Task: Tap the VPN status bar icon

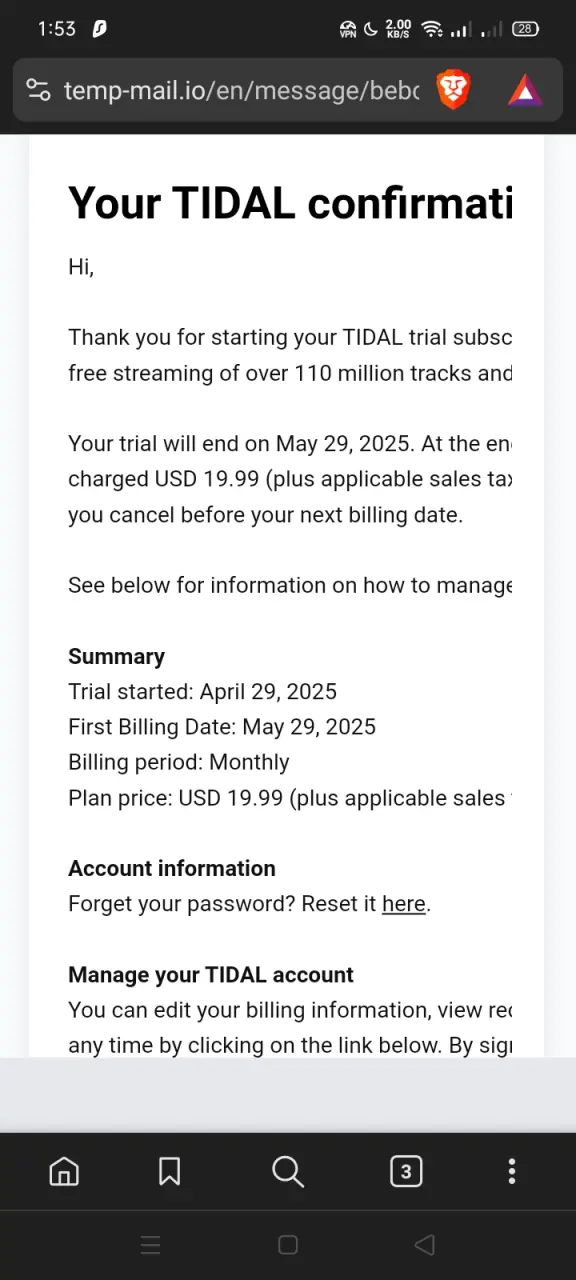Action: 348,29
